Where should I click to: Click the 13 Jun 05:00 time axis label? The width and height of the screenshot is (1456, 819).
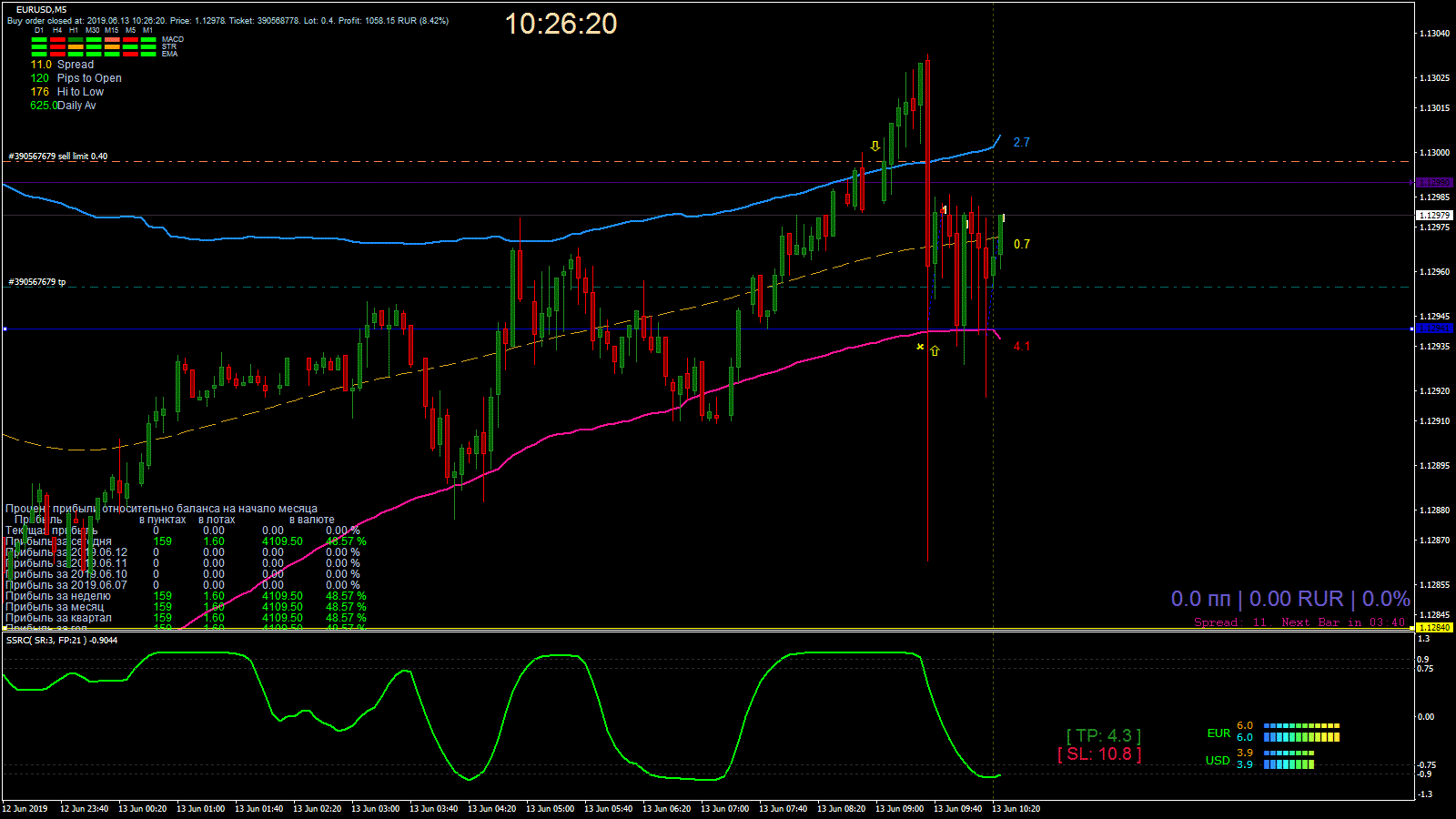tap(551, 808)
